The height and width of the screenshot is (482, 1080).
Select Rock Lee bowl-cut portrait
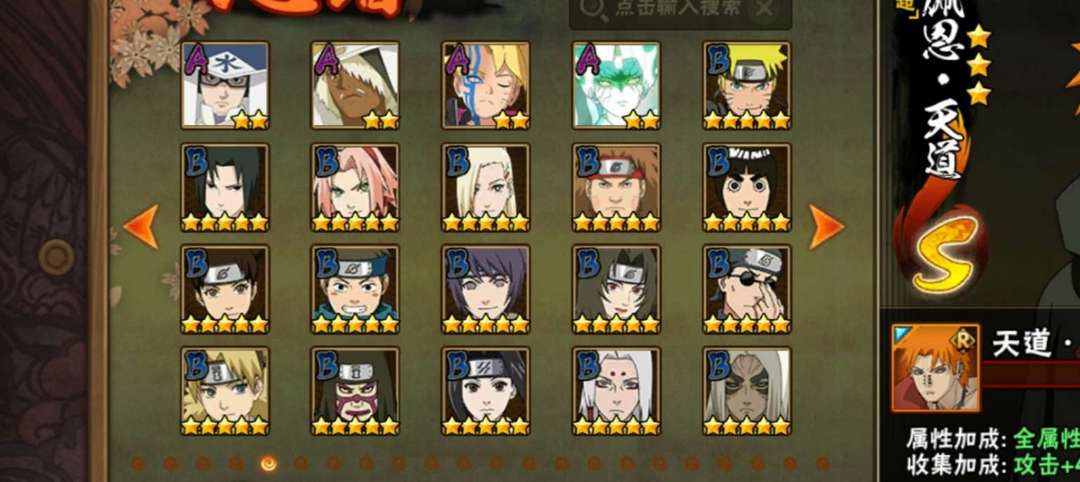(x=747, y=187)
